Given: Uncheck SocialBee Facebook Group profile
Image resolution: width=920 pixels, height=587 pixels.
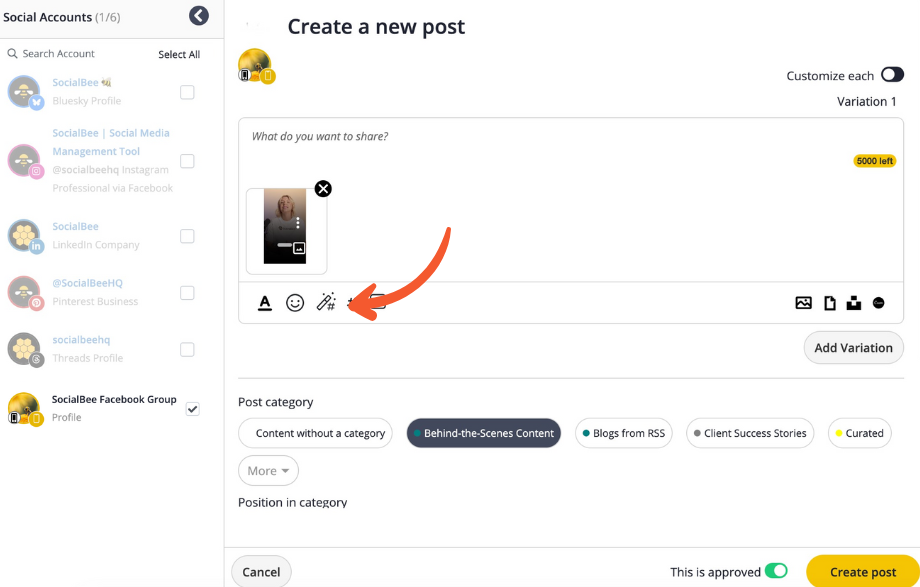Looking at the screenshot, I should (x=193, y=408).
